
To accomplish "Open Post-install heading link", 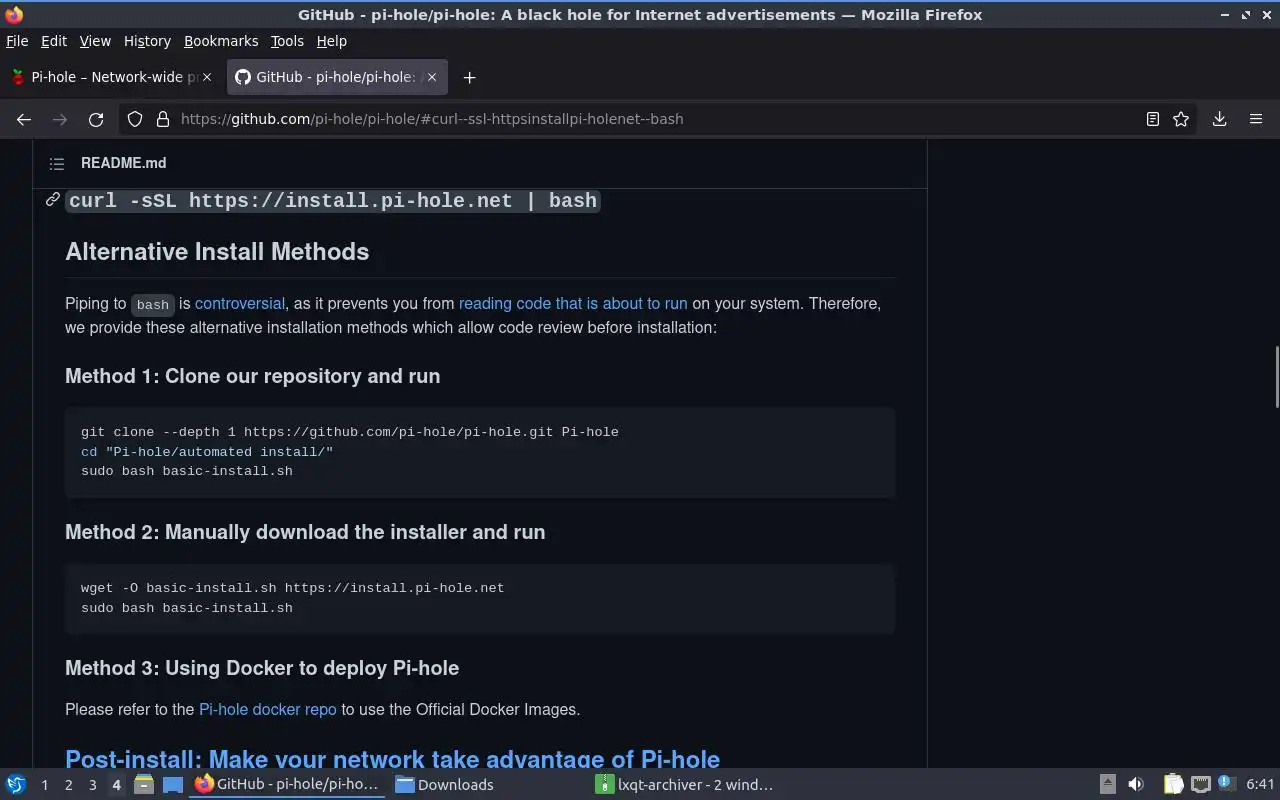I will point(392,759).
